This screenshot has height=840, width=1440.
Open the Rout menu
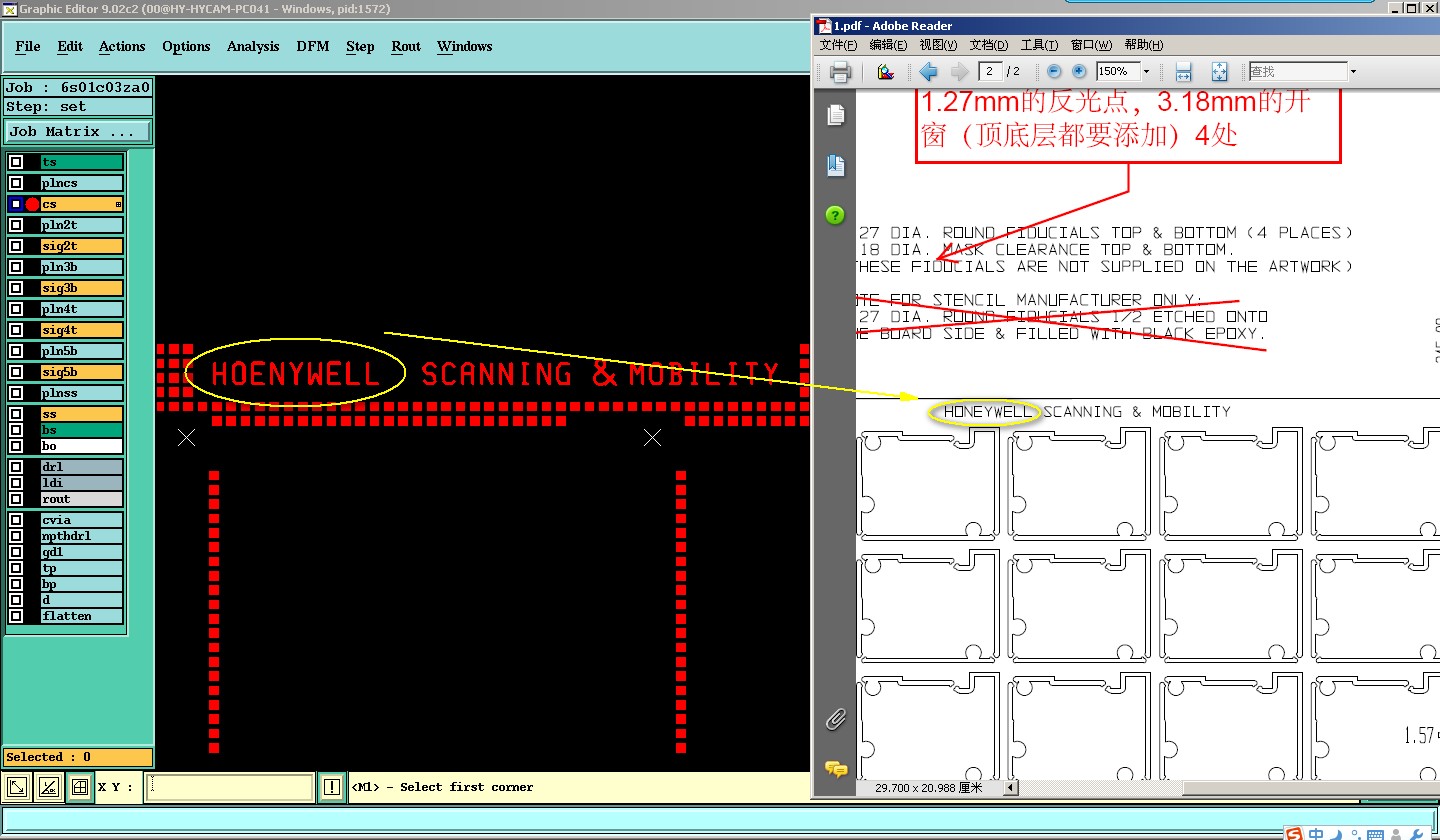406,46
